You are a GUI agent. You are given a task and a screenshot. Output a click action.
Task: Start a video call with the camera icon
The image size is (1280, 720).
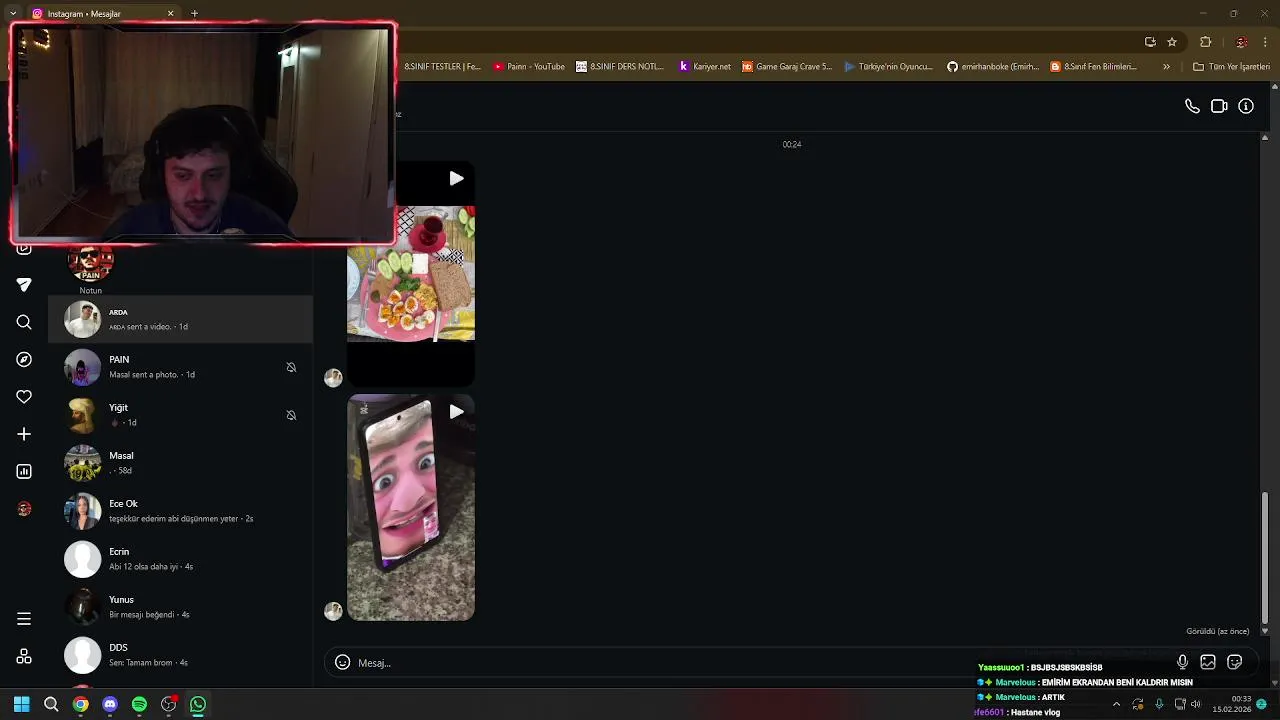click(1219, 106)
